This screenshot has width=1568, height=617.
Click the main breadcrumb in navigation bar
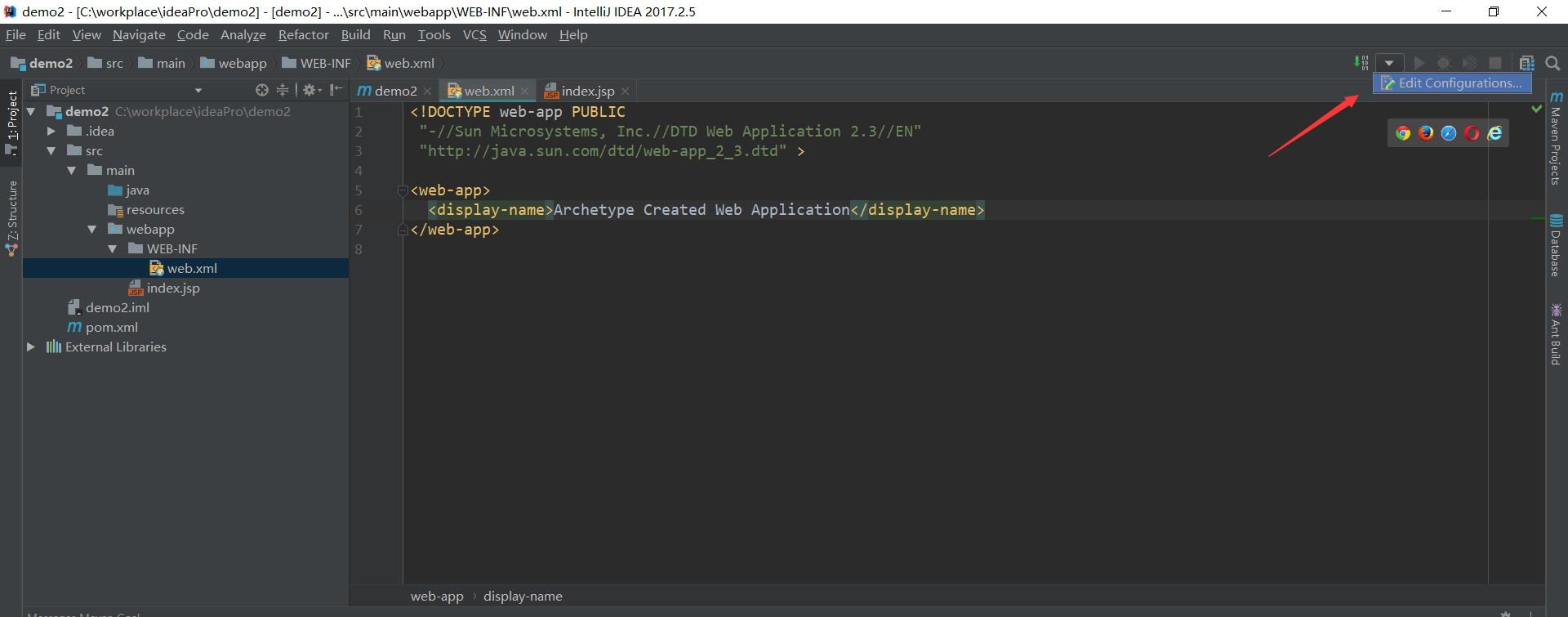click(162, 63)
